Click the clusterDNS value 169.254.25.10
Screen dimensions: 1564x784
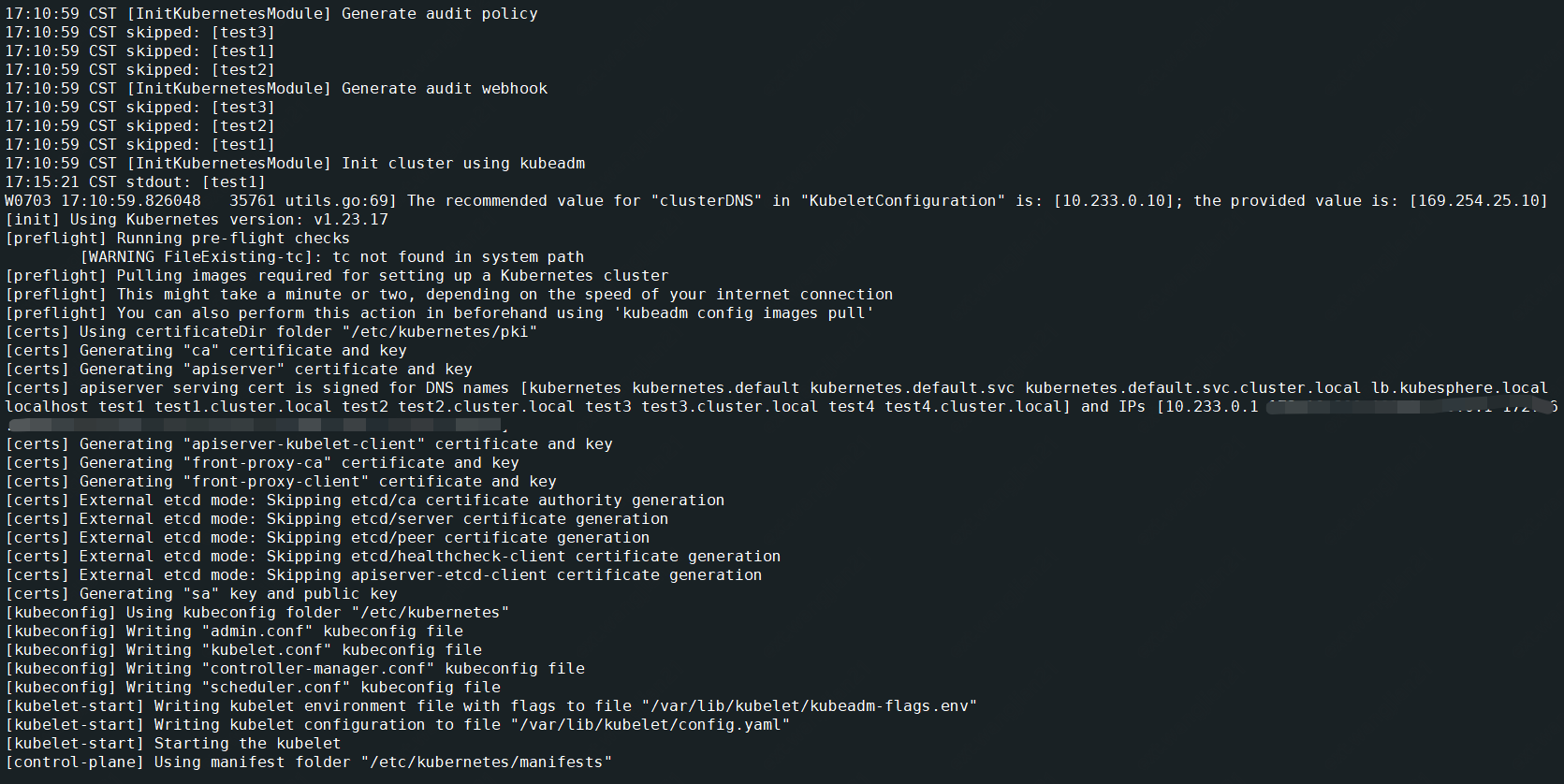coord(1479,201)
